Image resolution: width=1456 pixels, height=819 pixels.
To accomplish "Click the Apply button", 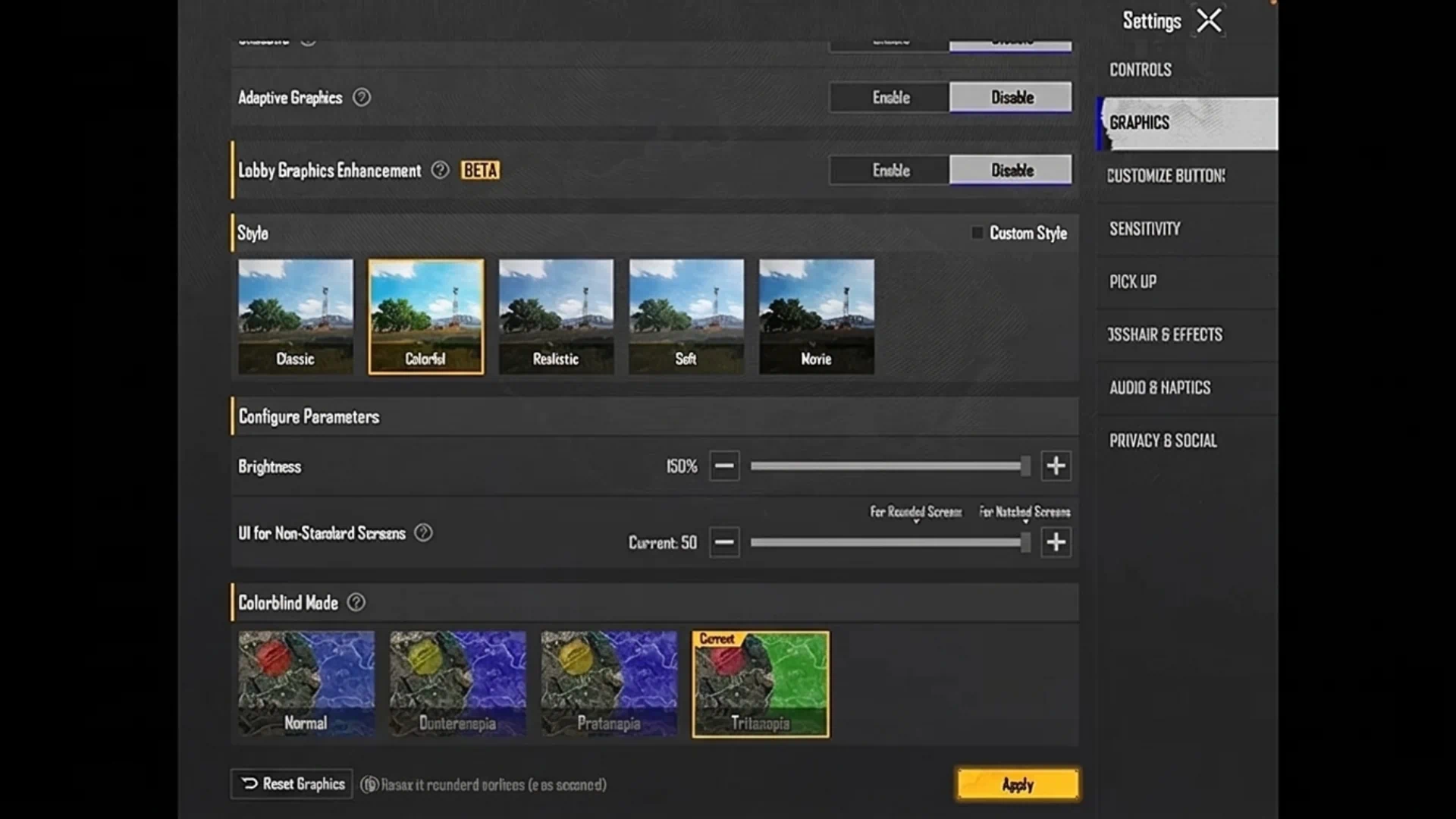I will 1018,784.
